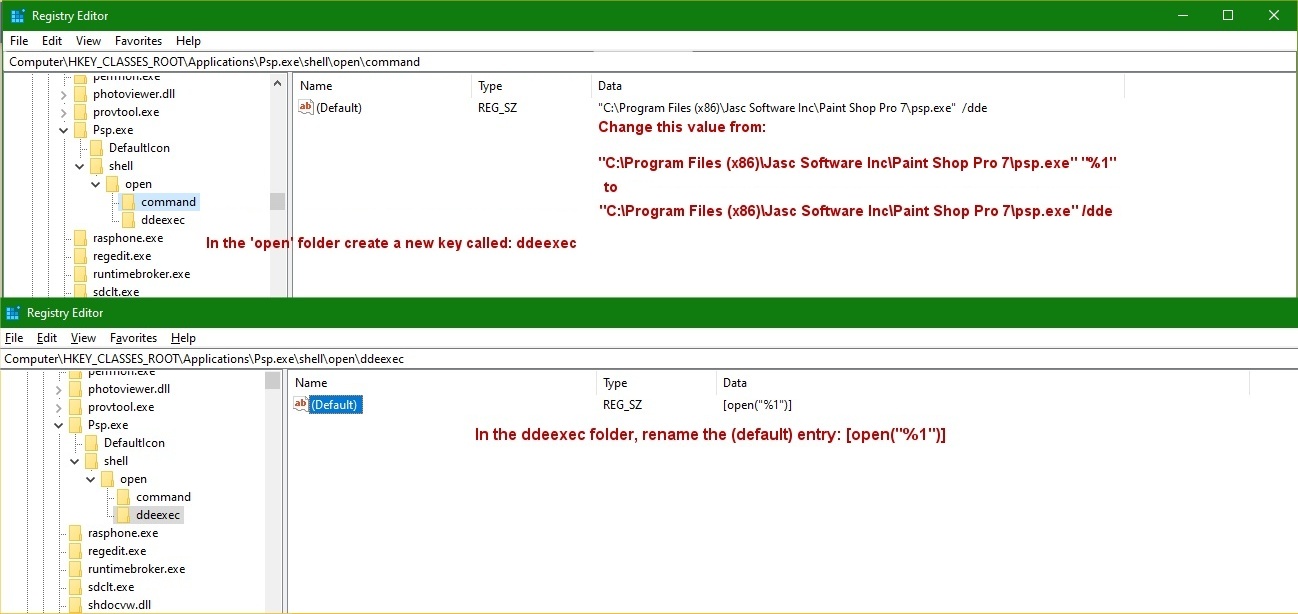Select rasphone.exe folder icon in bottom tree
The image size is (1298, 614).
pos(74,533)
